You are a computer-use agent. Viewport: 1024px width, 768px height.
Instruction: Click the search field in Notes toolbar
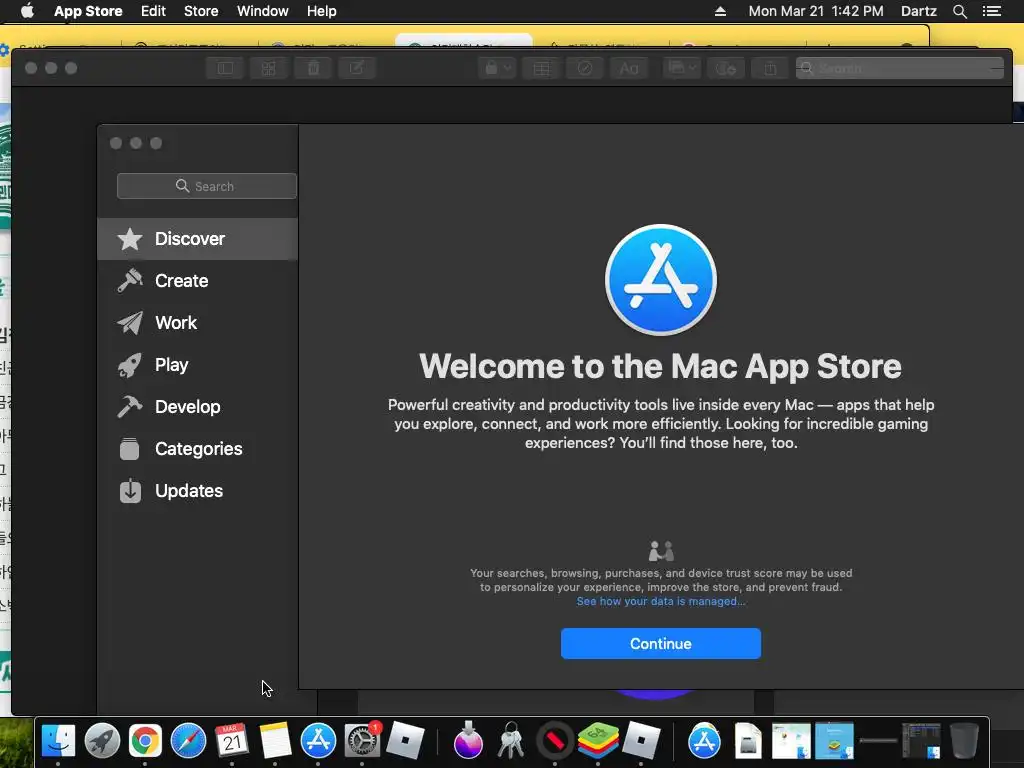(x=899, y=68)
